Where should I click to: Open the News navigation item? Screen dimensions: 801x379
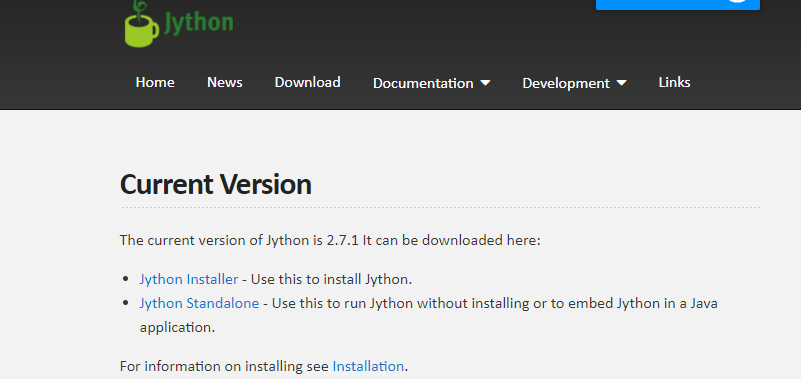pos(225,82)
